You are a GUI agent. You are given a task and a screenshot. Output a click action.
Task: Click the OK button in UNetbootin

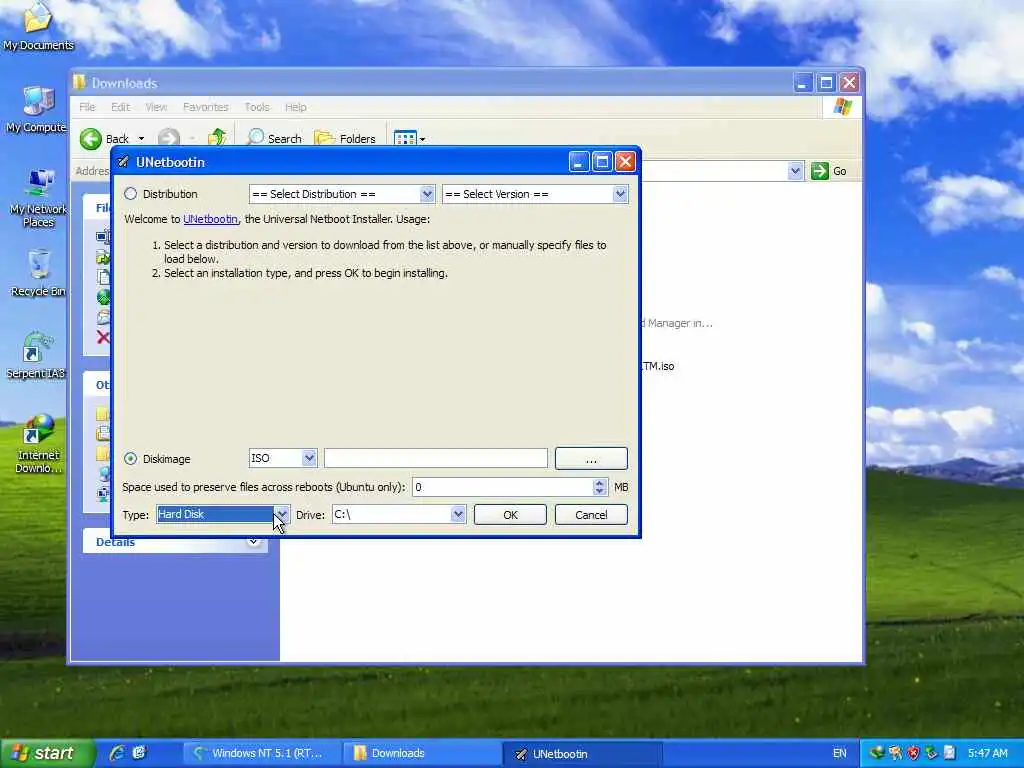coord(510,515)
